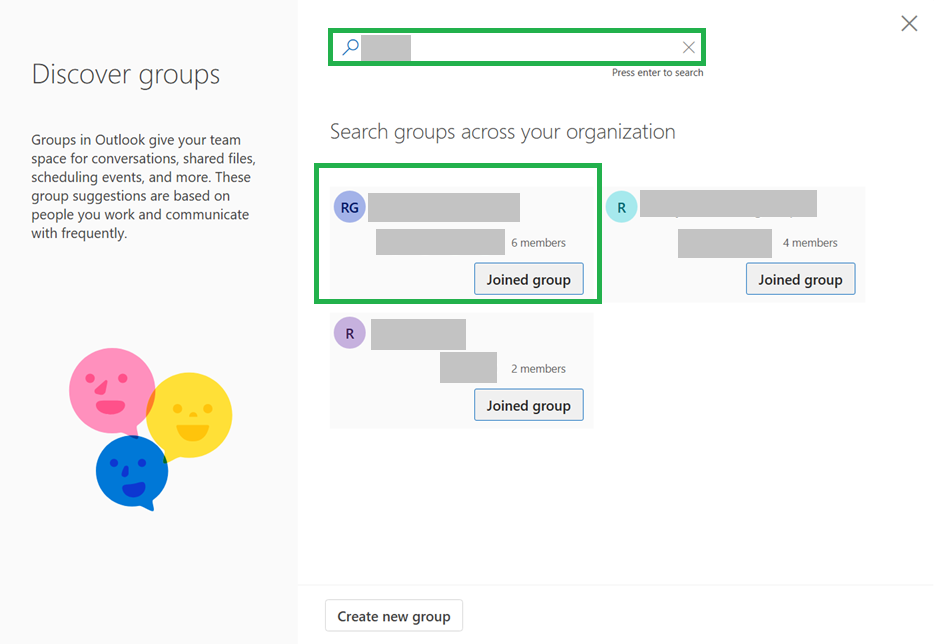Clear the search box with X
This screenshot has height=644, width=934.
pos(689,48)
